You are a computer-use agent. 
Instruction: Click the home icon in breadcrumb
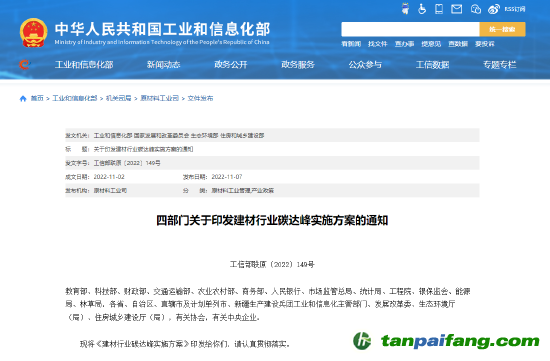click(23, 99)
